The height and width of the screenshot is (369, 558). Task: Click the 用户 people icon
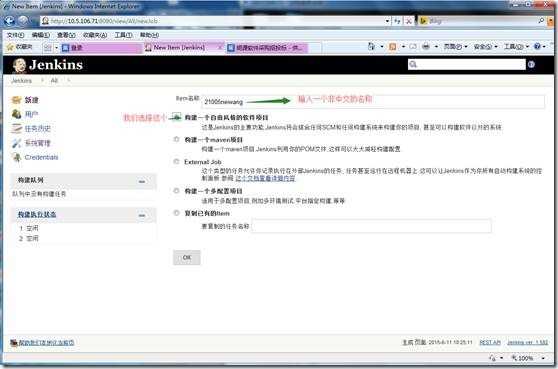coord(16,114)
